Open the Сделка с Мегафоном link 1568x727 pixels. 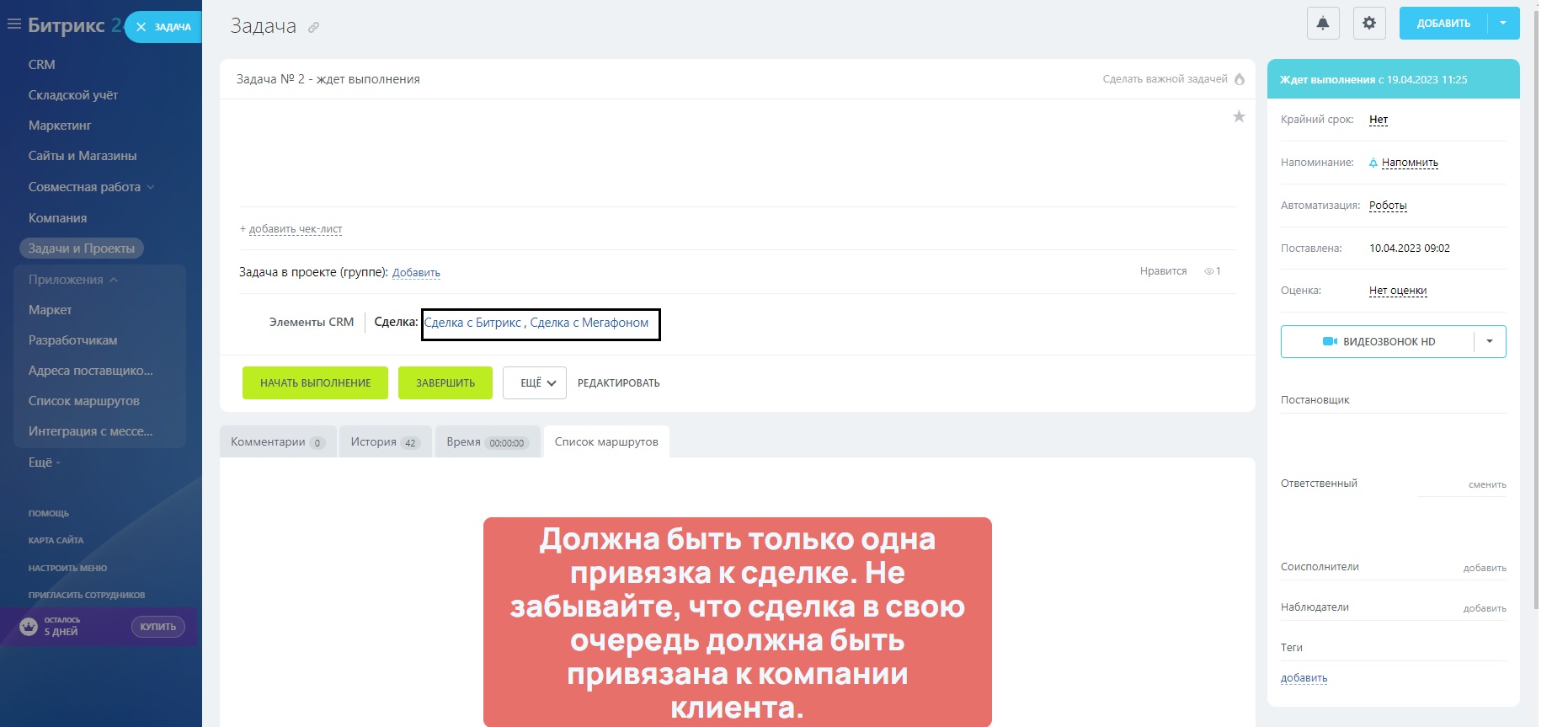589,323
